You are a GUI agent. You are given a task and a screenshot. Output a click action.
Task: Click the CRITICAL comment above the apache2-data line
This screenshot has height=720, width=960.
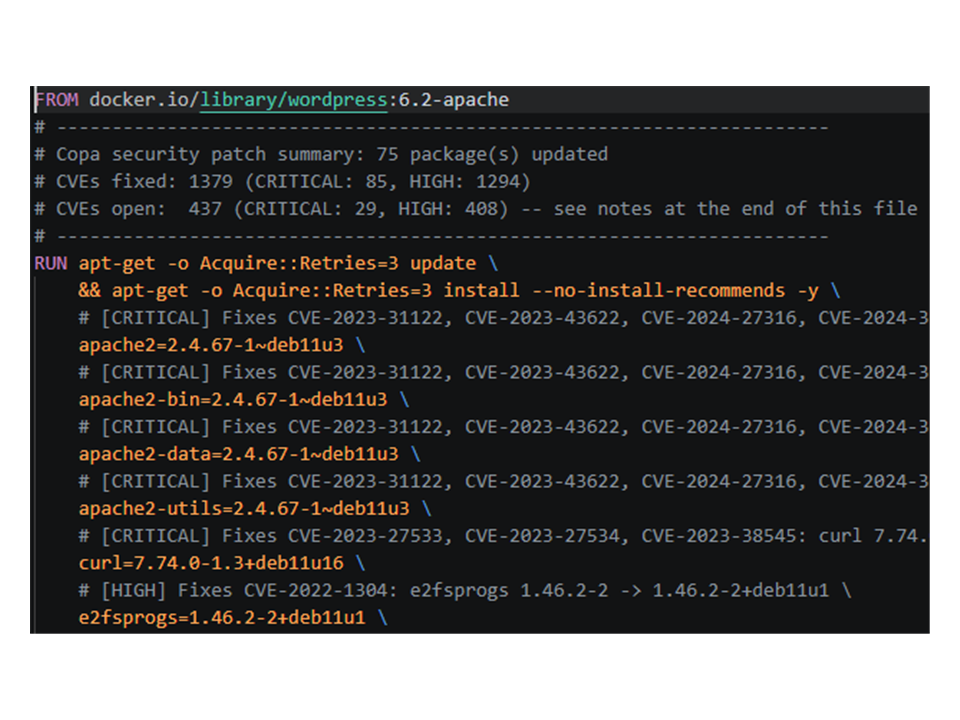(503, 427)
